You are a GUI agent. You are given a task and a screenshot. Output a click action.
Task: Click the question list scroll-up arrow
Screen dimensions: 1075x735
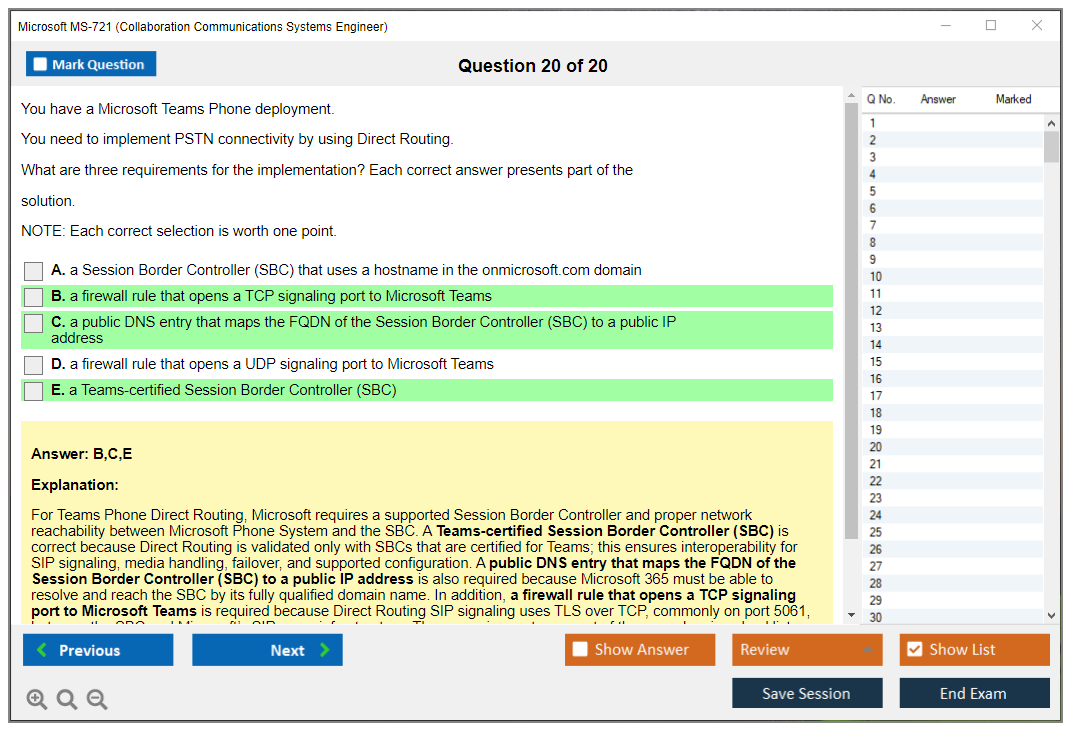pos(1052,123)
